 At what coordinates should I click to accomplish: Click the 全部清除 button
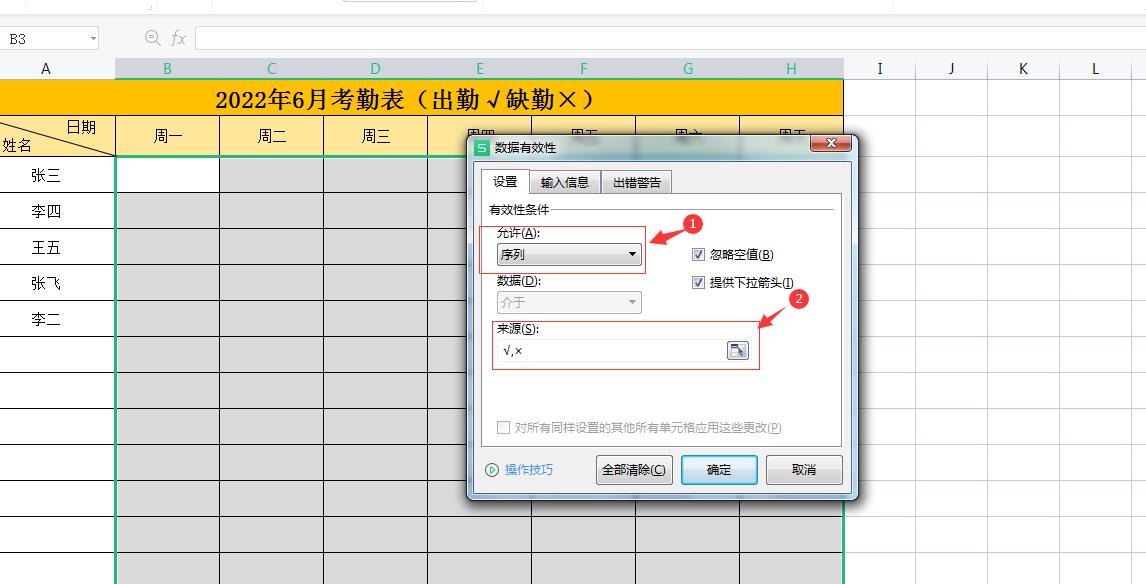tap(634, 470)
